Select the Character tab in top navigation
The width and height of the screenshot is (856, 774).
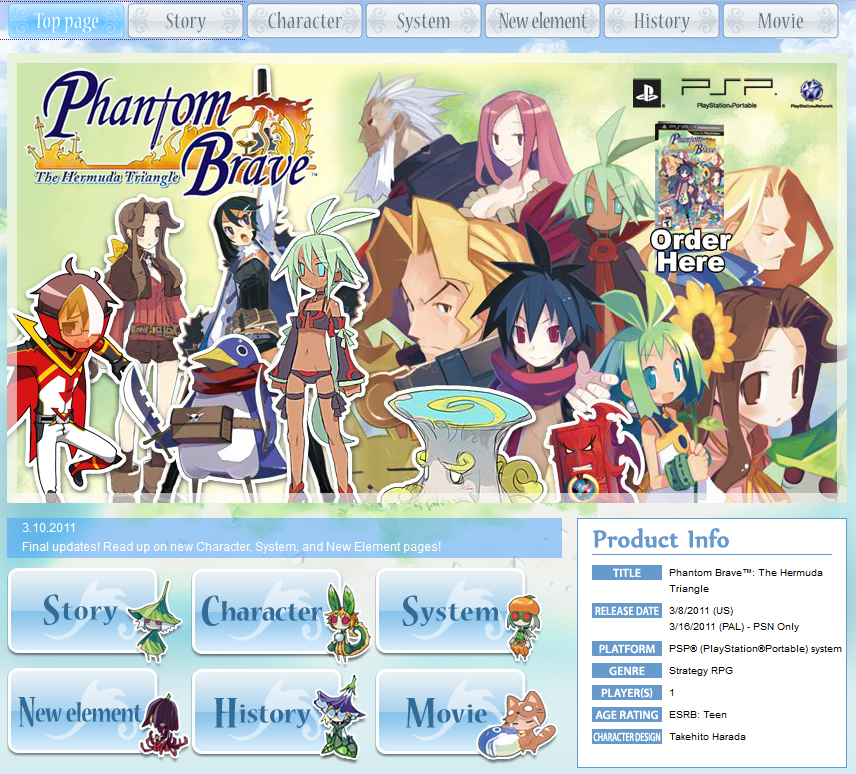click(305, 21)
